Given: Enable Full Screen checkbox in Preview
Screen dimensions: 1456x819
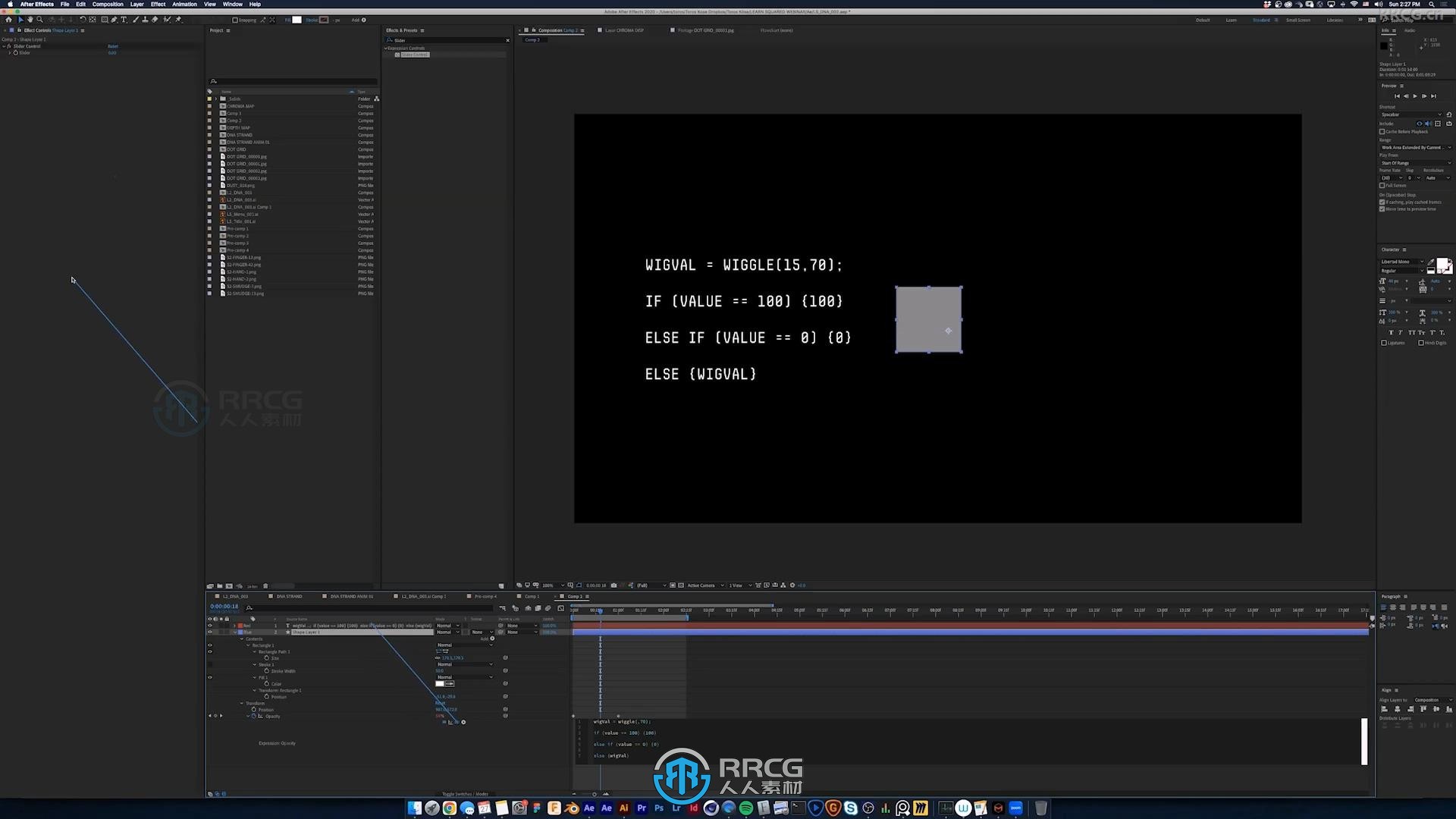Looking at the screenshot, I should tap(1382, 186).
